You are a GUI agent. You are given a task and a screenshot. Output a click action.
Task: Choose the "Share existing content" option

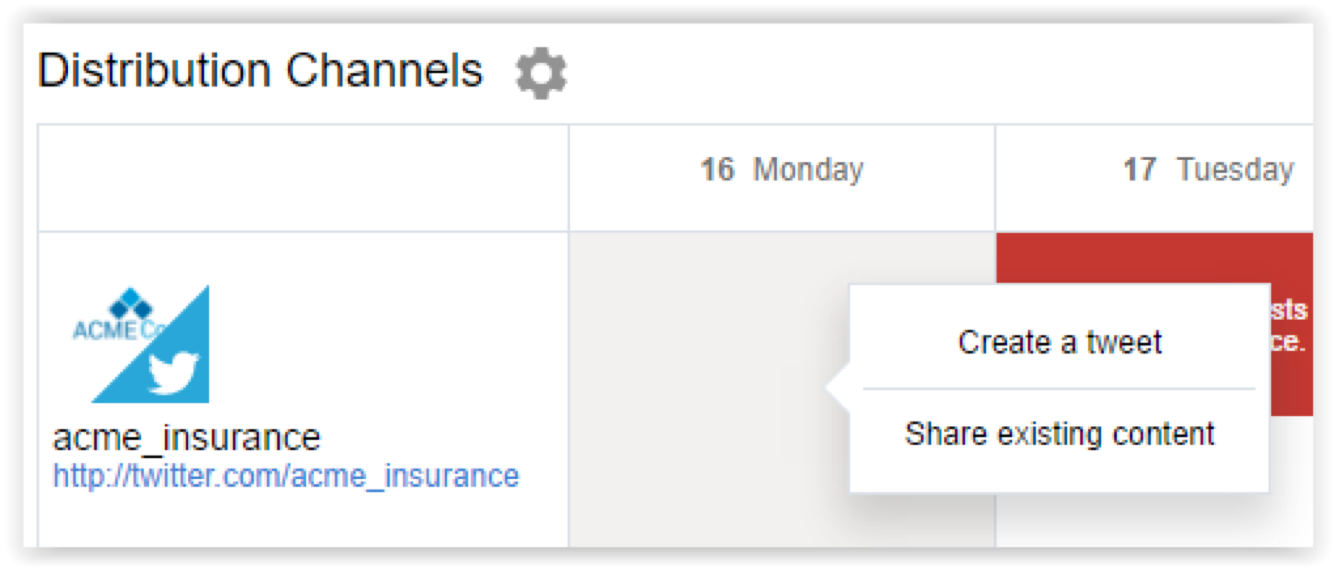1059,434
